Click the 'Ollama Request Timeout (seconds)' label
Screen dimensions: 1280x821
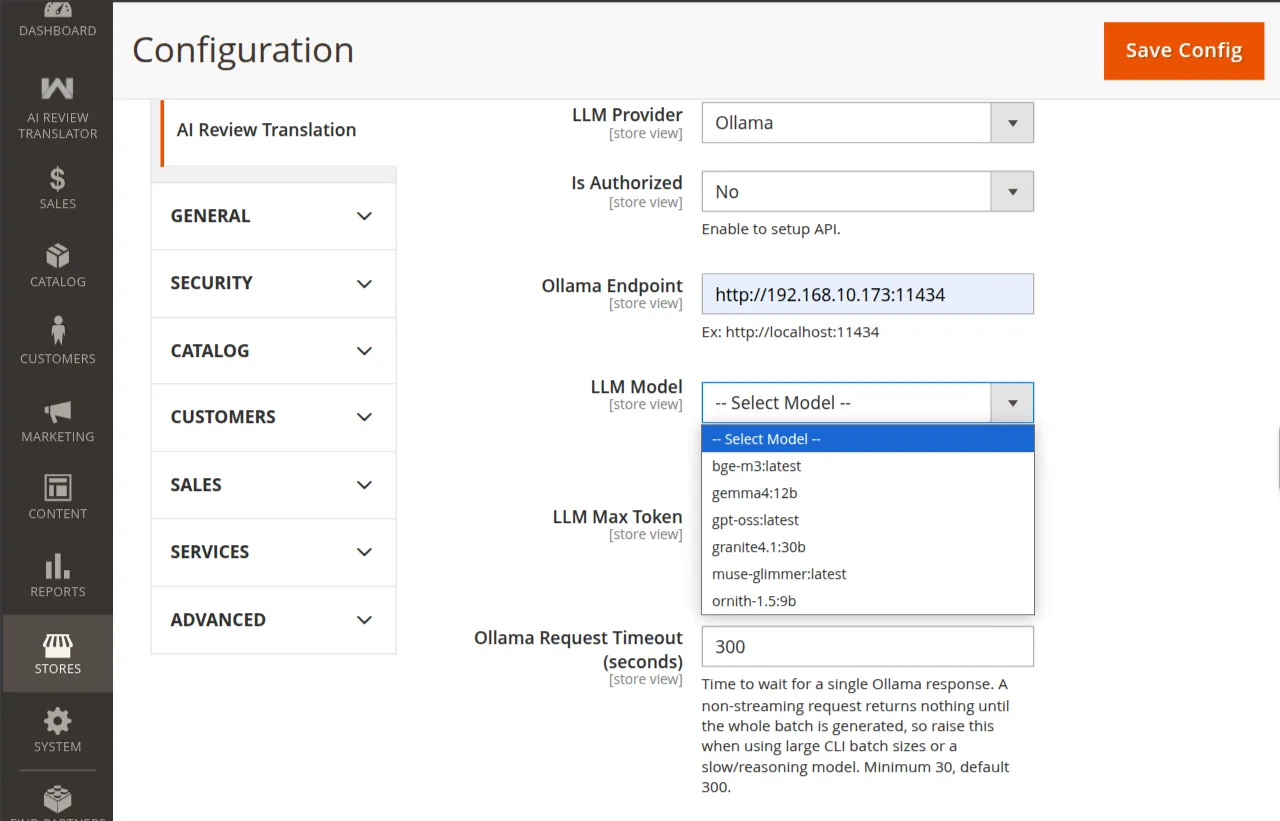pyautogui.click(x=578, y=650)
